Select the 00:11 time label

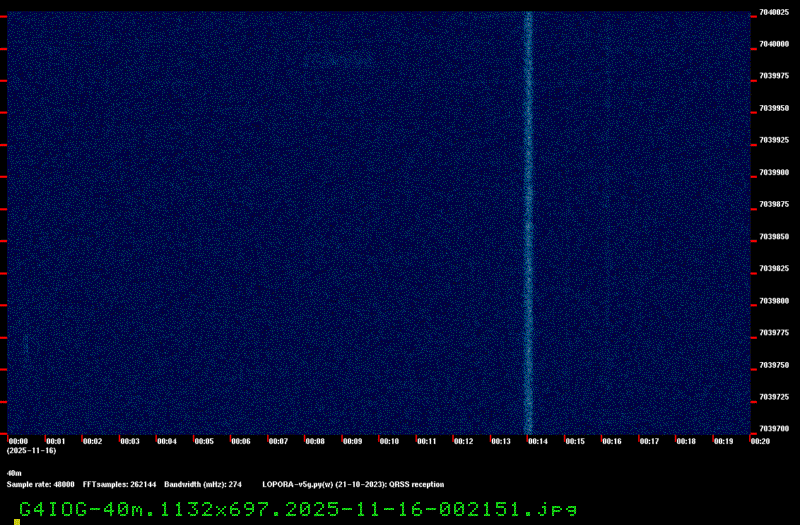427,441
